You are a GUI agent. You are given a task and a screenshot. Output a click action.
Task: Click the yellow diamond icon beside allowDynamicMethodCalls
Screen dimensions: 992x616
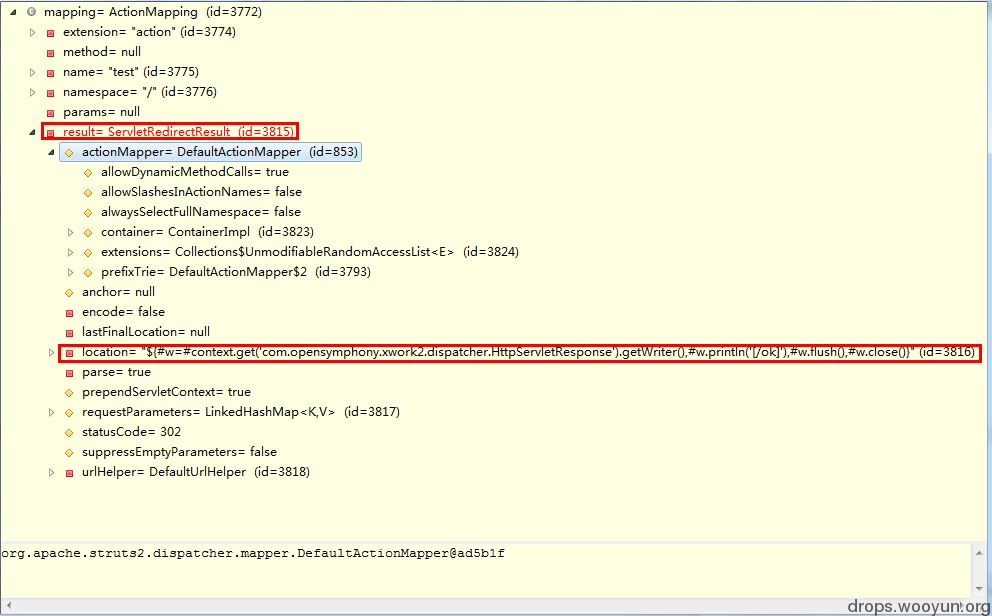click(88, 173)
